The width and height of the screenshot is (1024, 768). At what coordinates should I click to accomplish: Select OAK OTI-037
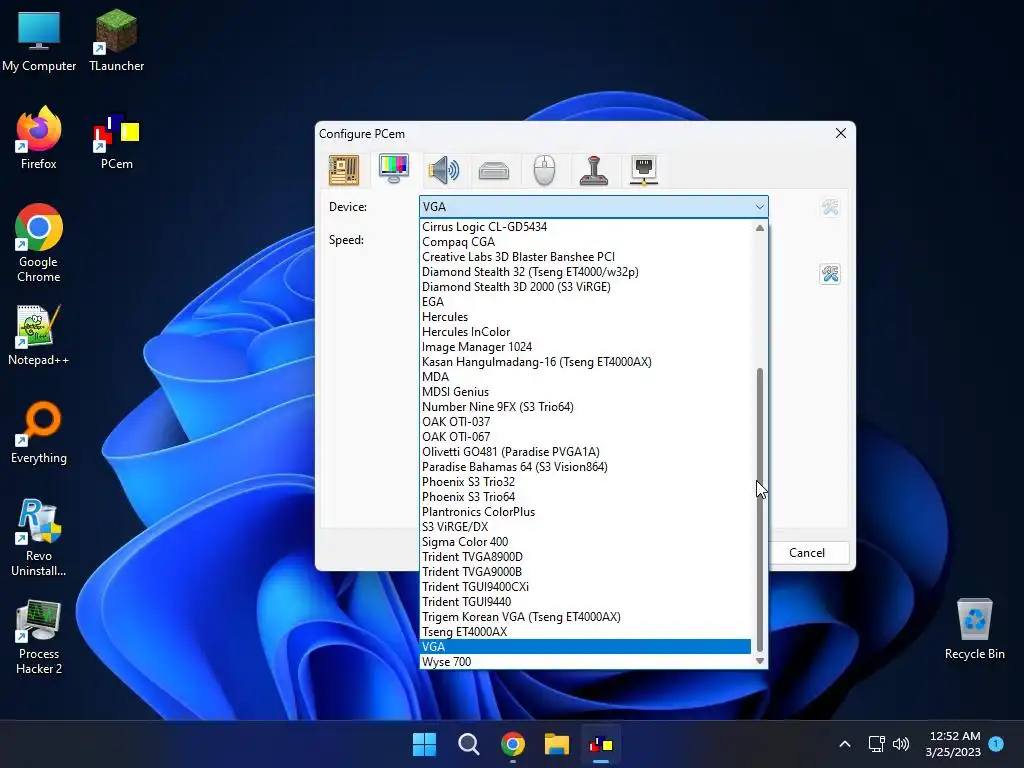tap(585, 422)
